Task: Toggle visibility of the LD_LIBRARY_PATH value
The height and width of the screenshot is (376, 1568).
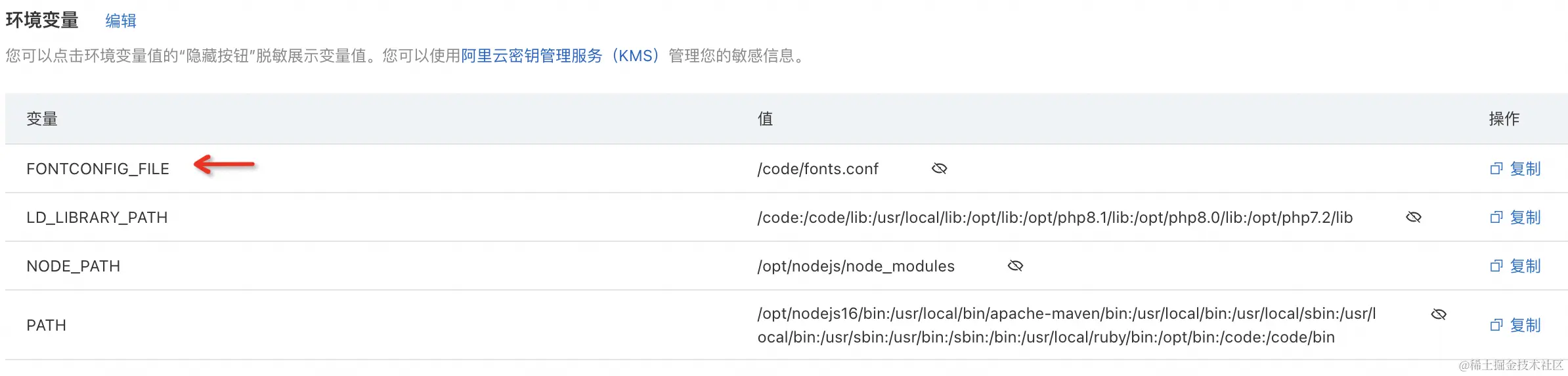Action: (x=1413, y=218)
